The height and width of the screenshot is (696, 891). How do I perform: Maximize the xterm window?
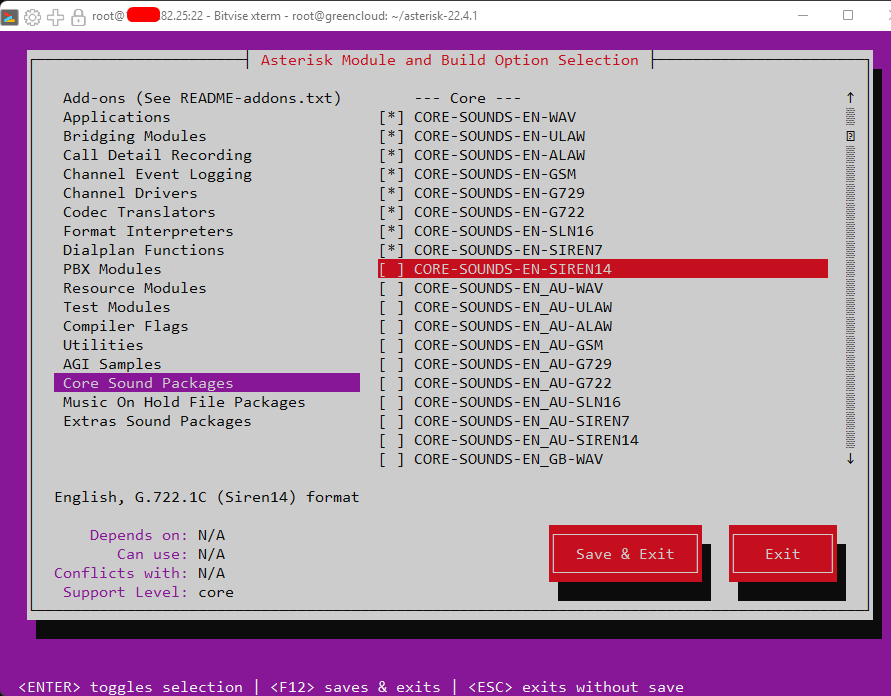(x=848, y=15)
